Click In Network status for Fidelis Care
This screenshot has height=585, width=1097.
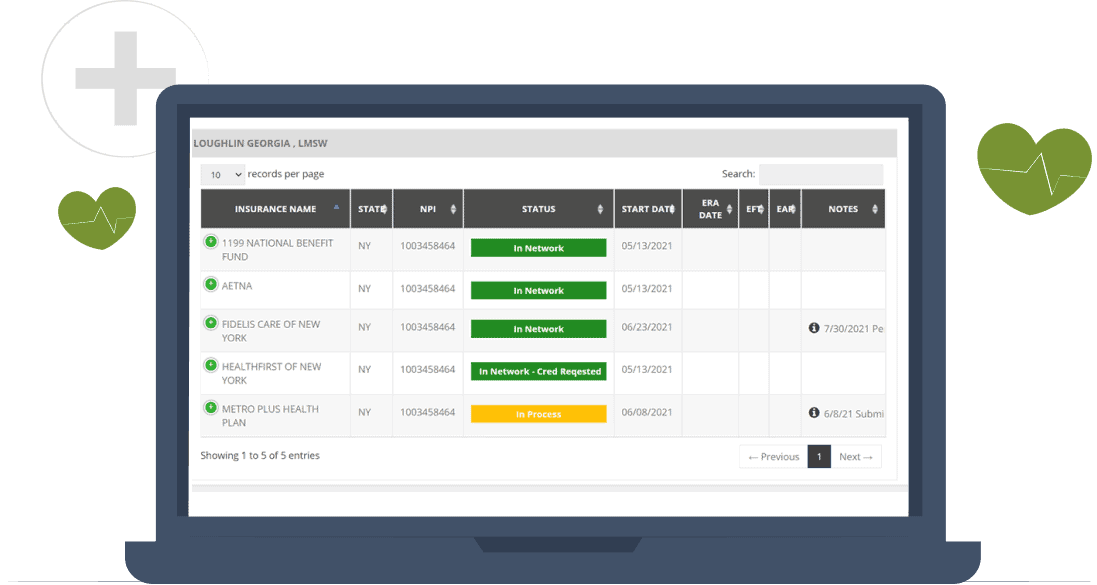pos(539,329)
